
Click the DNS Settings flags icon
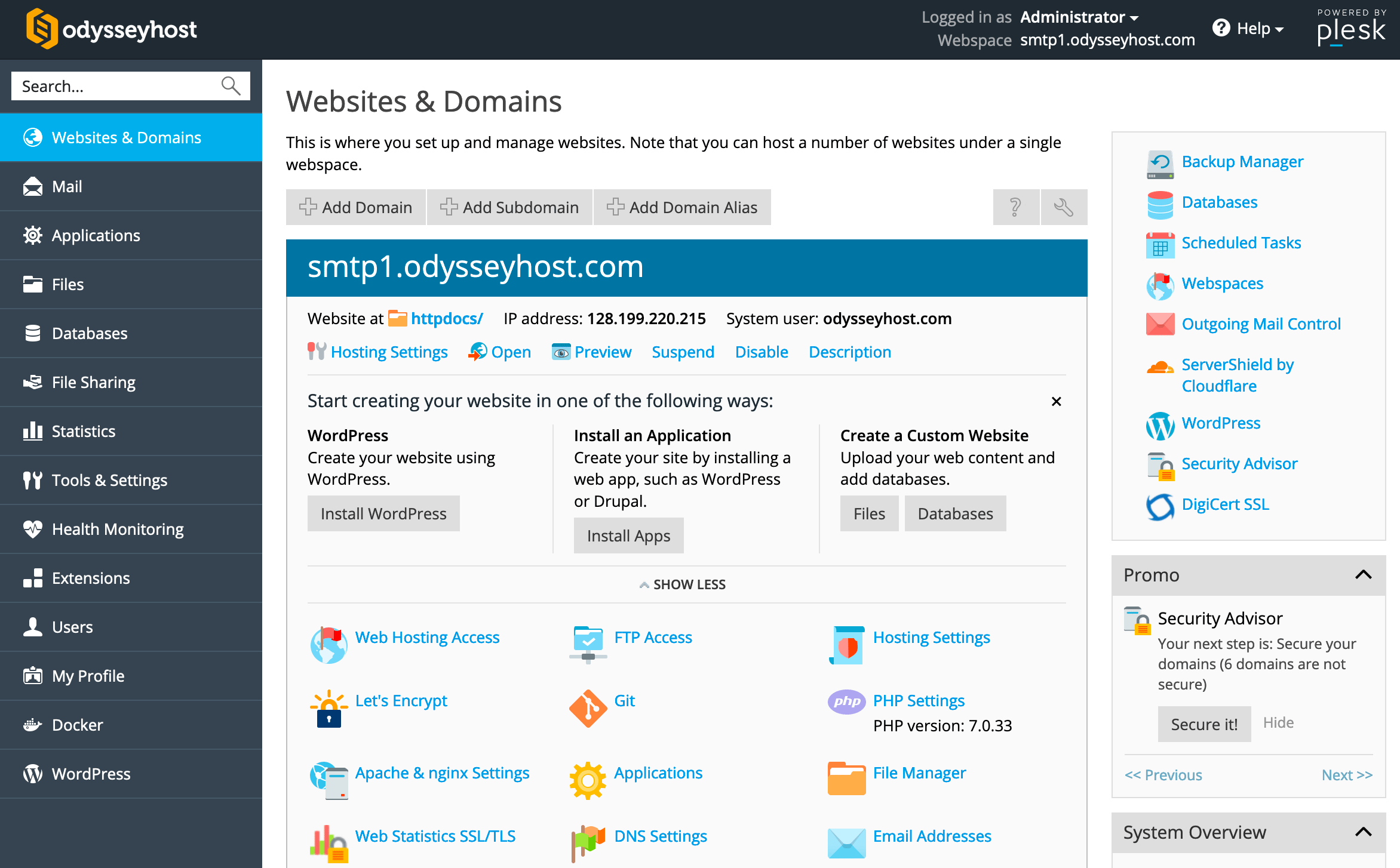point(588,844)
